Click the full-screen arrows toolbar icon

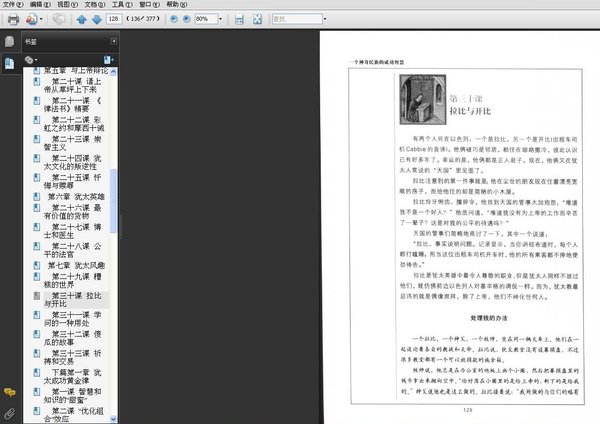coord(256,19)
